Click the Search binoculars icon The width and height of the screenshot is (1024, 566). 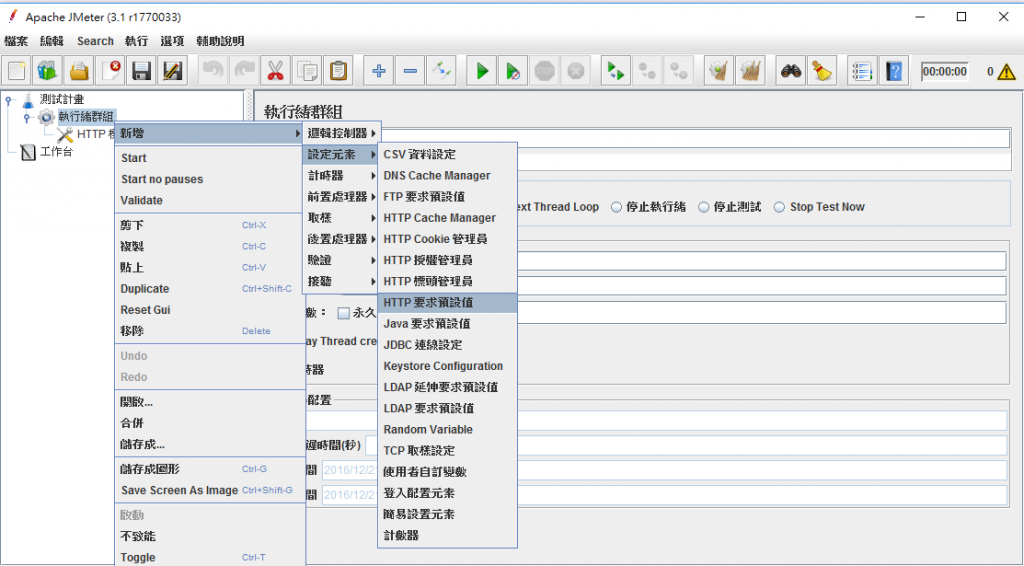[x=791, y=71]
